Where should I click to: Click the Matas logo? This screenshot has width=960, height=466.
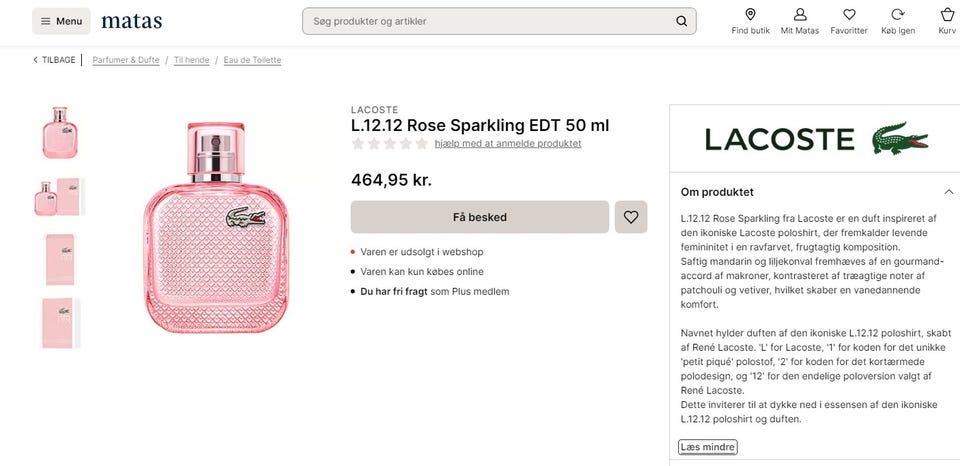coord(131,21)
